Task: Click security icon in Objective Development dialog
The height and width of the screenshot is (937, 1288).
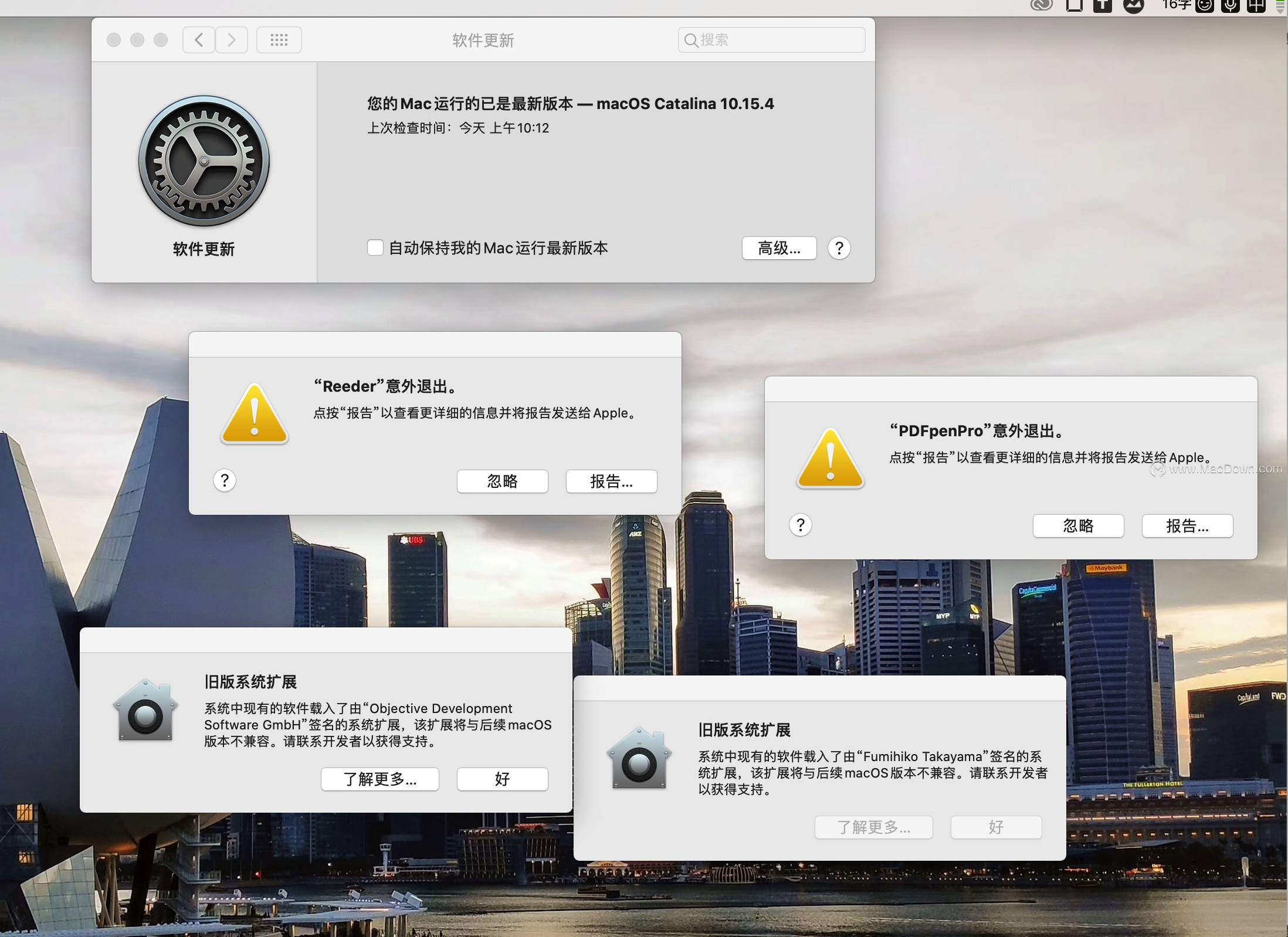Action: (x=145, y=711)
